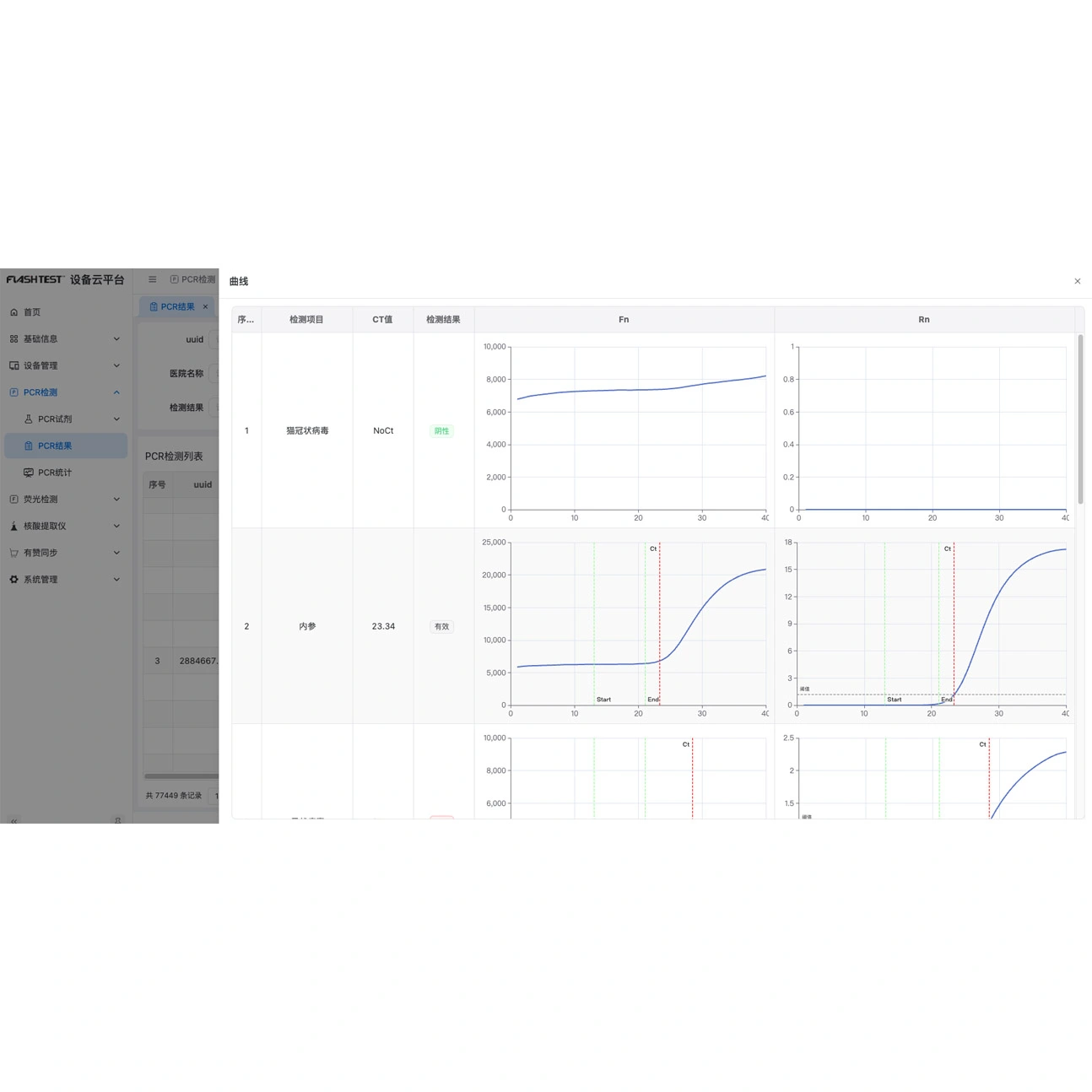Viewport: 1092px width, 1092px height.
Task: Expand the 设备管理 section
Action: click(x=116, y=365)
